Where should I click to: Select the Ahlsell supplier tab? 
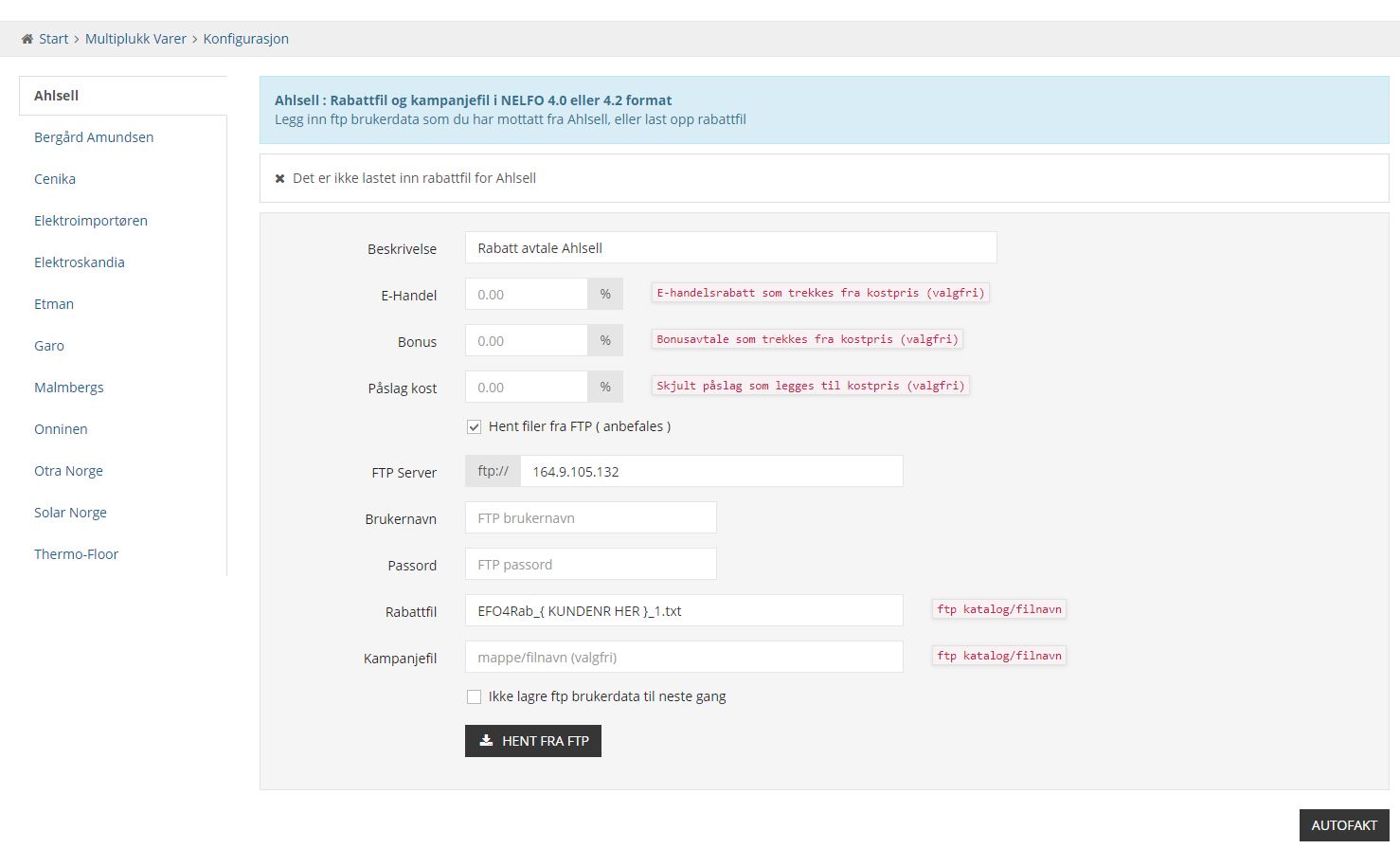(x=123, y=96)
